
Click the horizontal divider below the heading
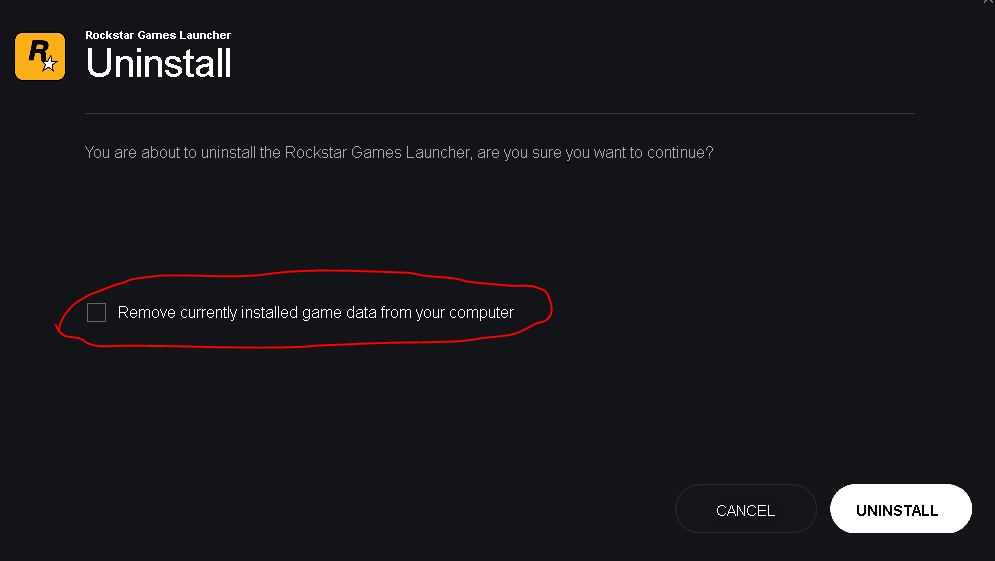500,113
